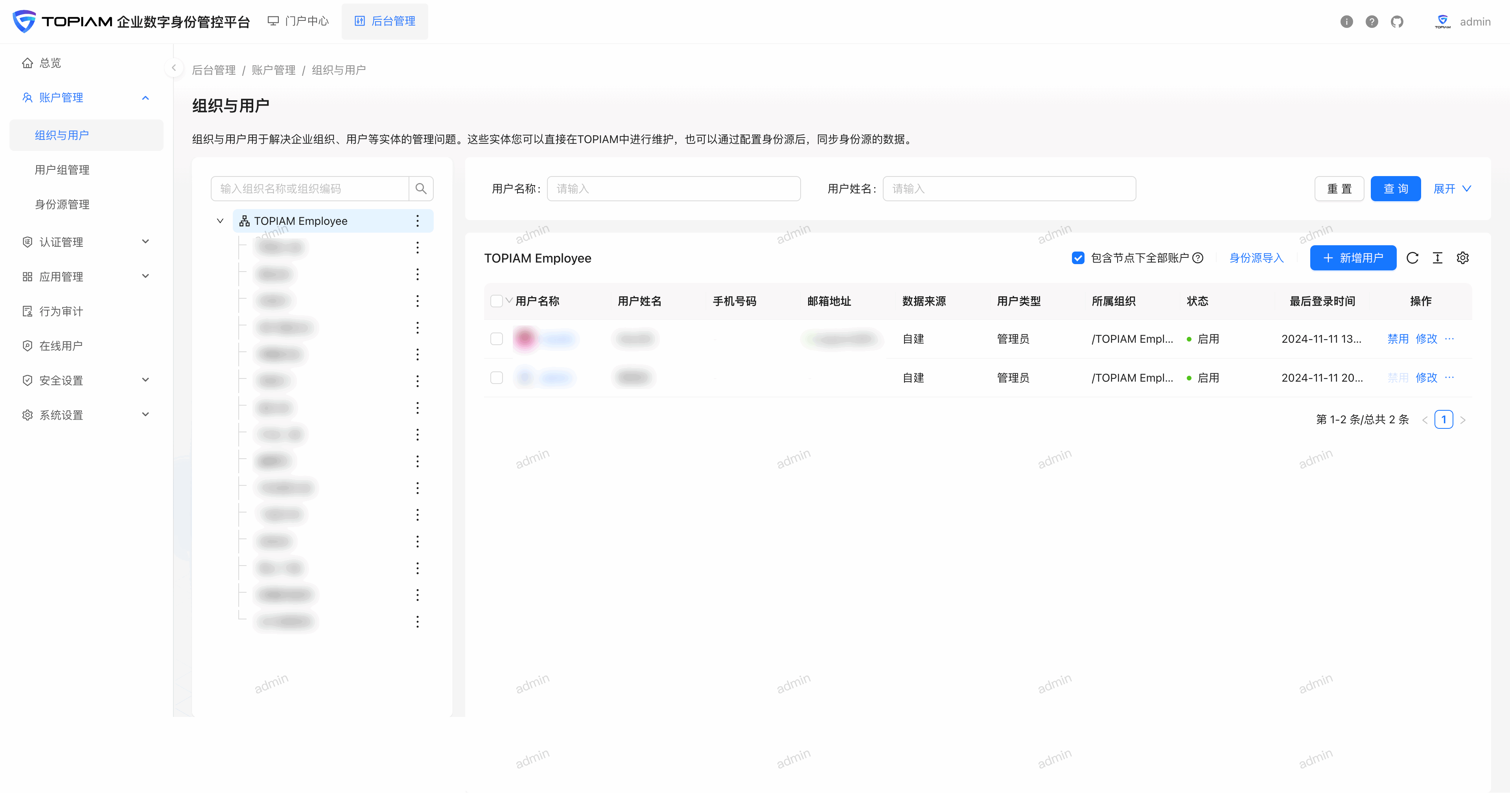The width and height of the screenshot is (1510, 812).
Task: Click the organization search magnifier icon
Action: tap(421, 189)
